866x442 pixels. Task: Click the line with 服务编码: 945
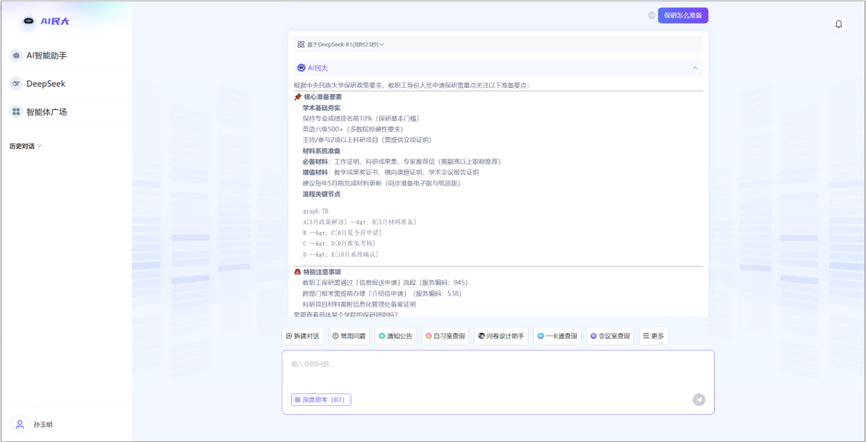click(385, 282)
